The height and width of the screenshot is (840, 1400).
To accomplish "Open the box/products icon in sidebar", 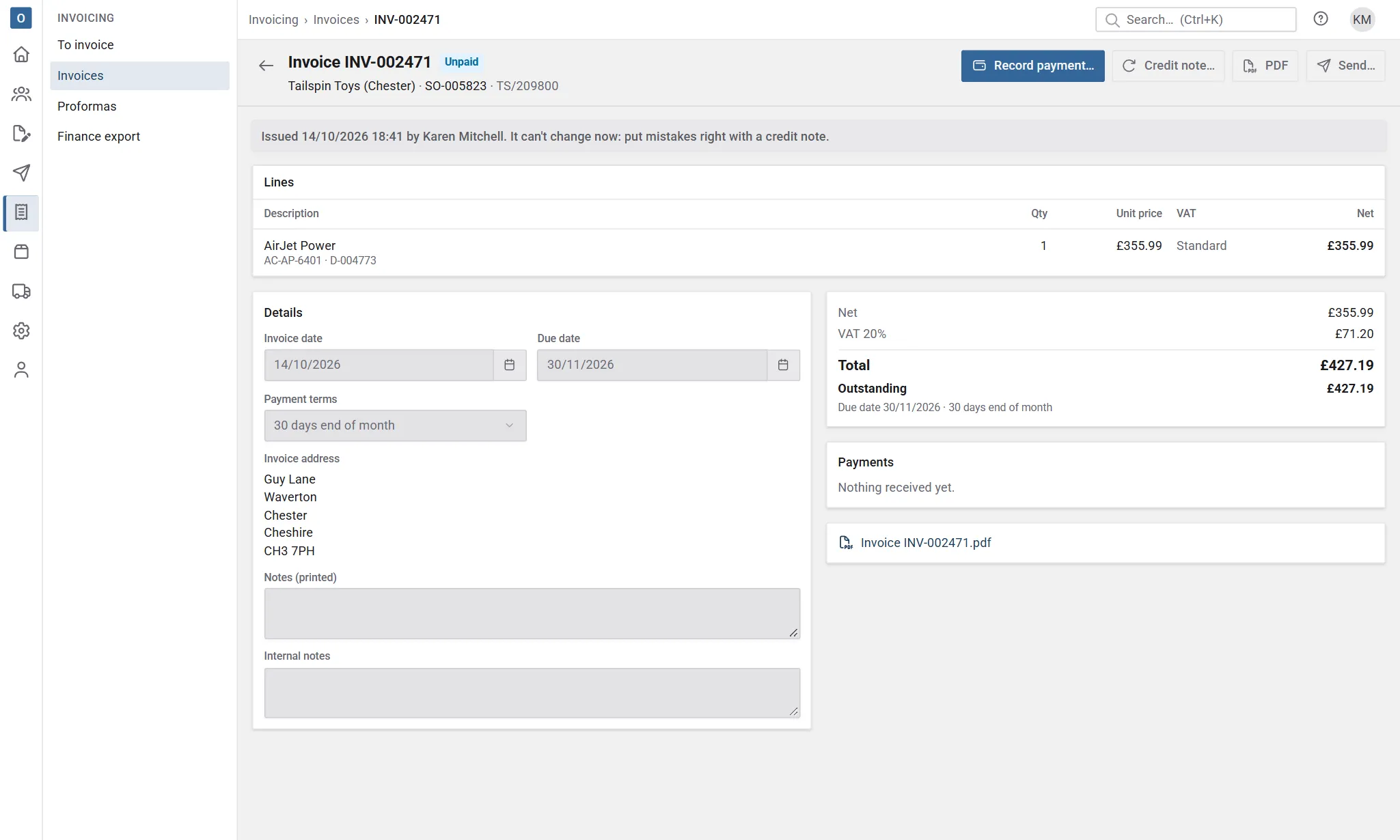I will [x=21, y=252].
